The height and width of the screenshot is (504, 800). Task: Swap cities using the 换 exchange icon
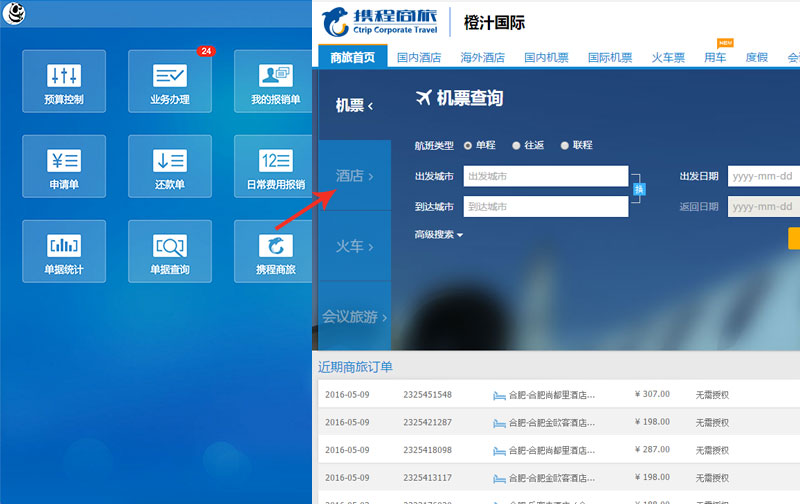tap(639, 189)
